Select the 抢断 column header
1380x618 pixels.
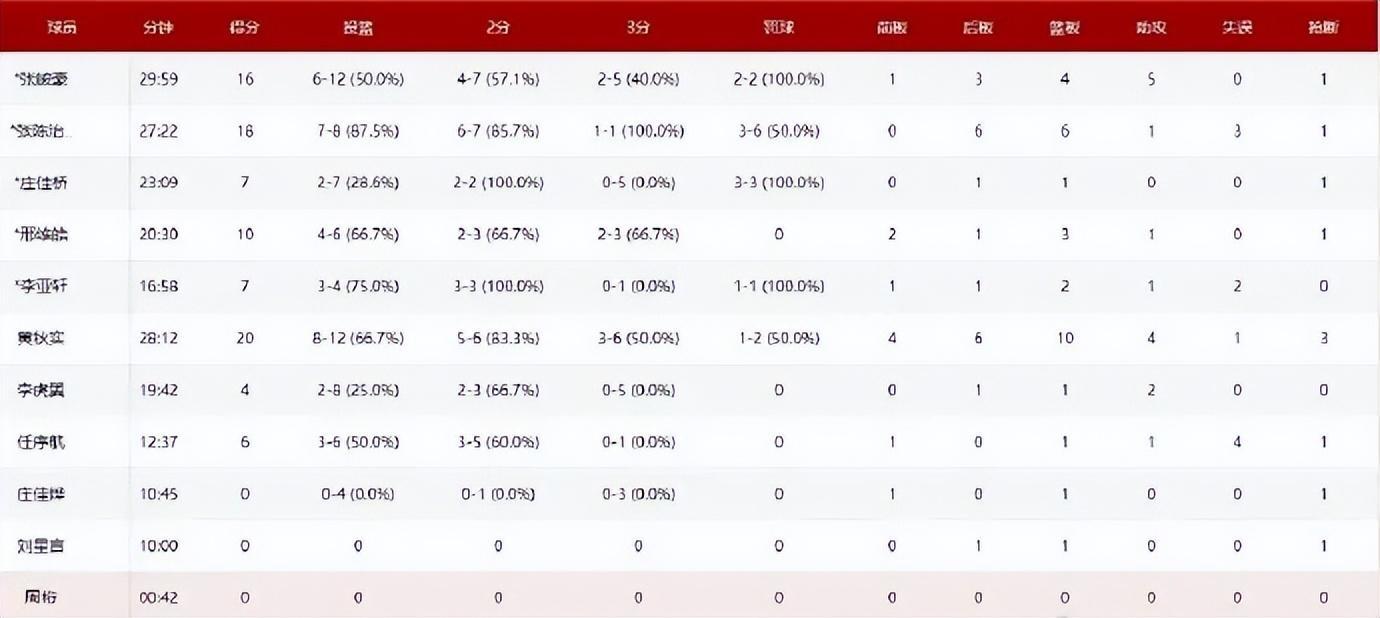(1323, 28)
